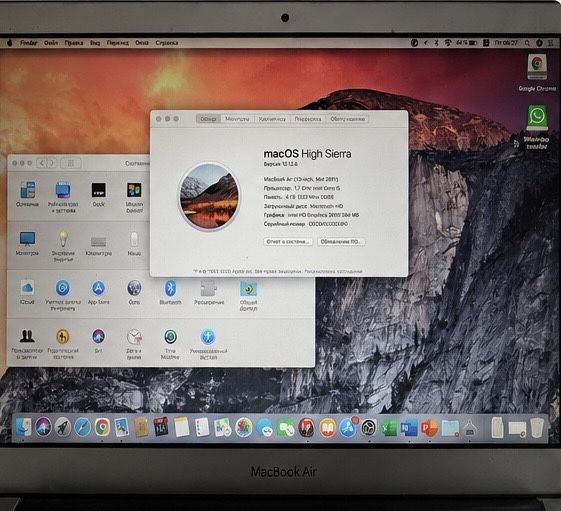Switch to the Обслуживание (Service) tab
561x511 pixels.
tap(347, 119)
